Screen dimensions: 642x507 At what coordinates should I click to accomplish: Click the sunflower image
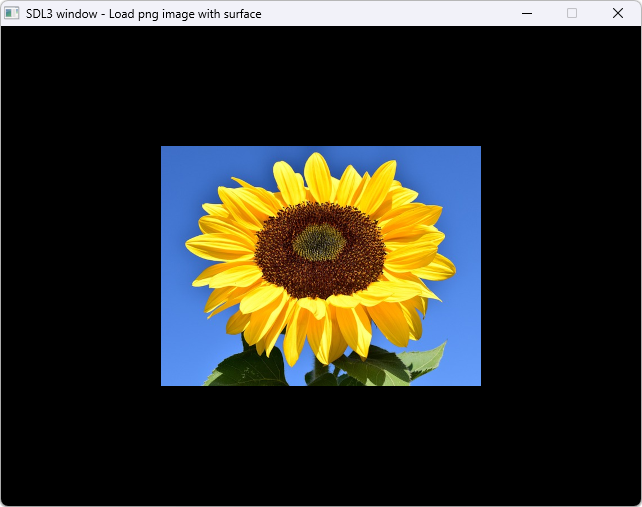(321, 266)
